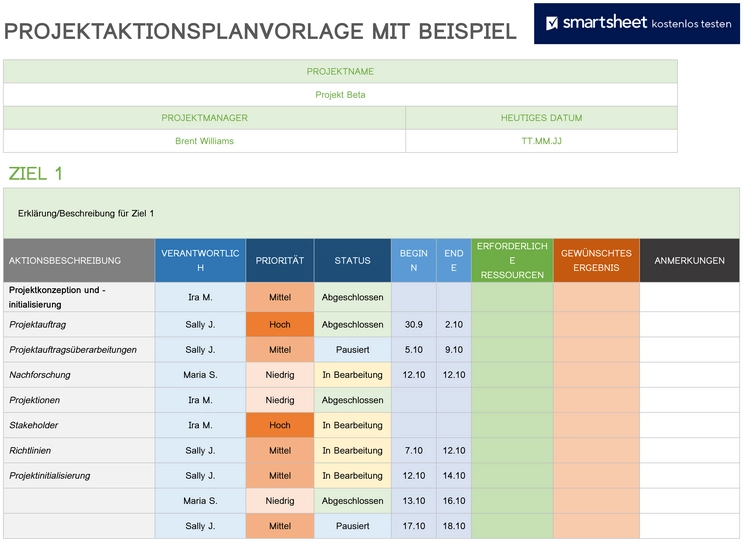The height and width of the screenshot is (542, 743).
Task: Click 'In Bearbeitung' status in Stakeholder row
Action: tap(353, 425)
